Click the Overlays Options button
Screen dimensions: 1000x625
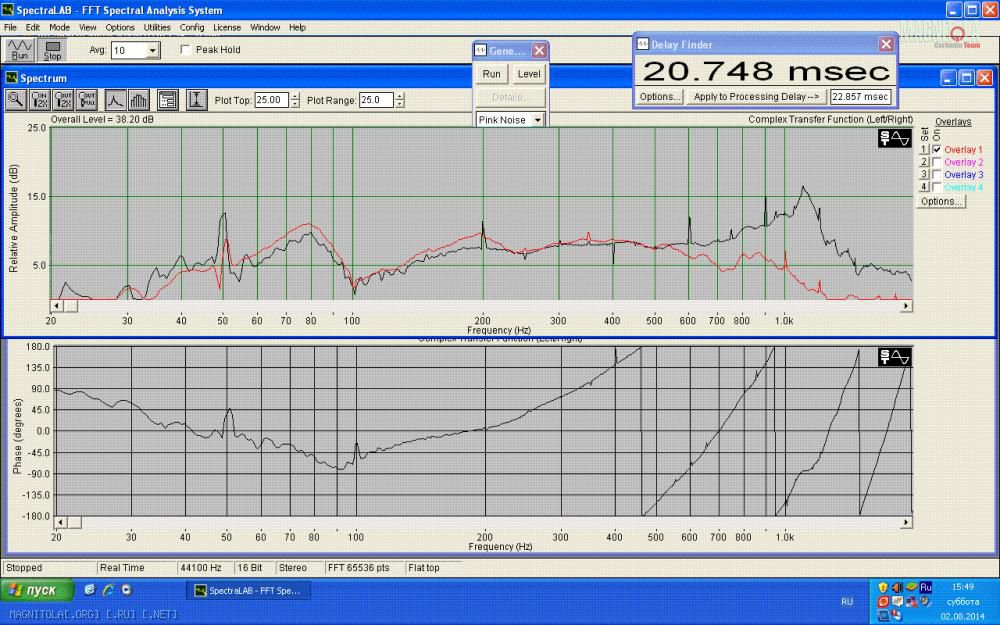pos(941,201)
